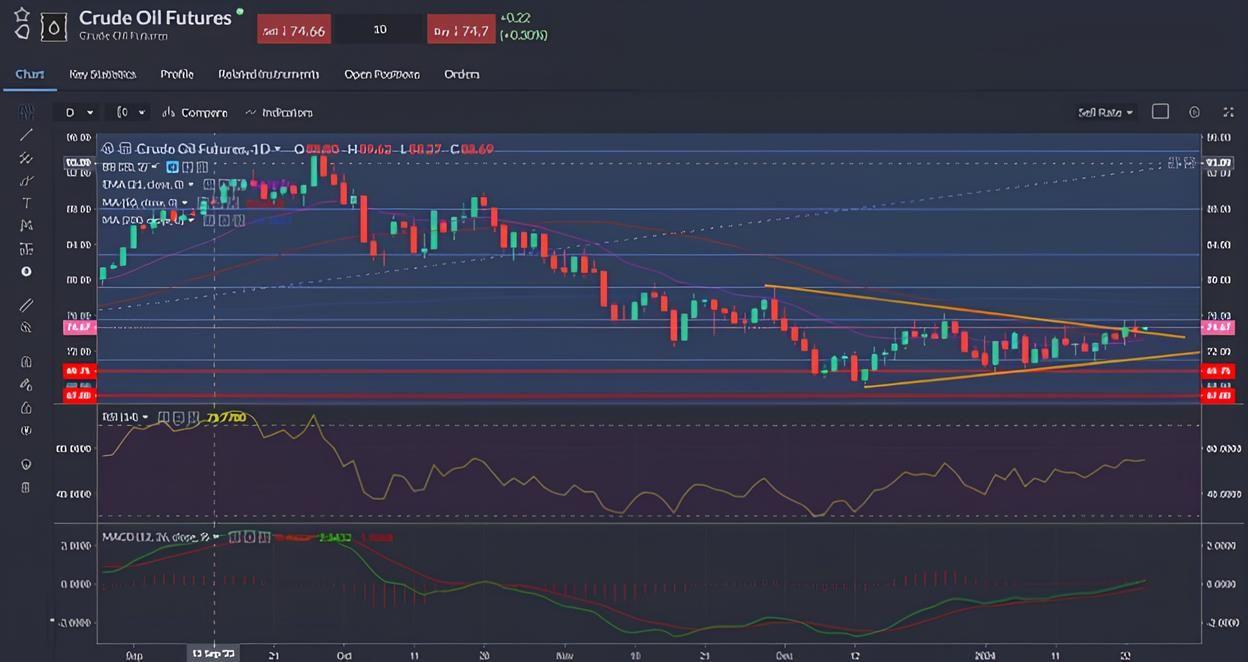Click the highlighted date label on the time axis
The height and width of the screenshot is (662, 1248).
pyautogui.click(x=213, y=654)
